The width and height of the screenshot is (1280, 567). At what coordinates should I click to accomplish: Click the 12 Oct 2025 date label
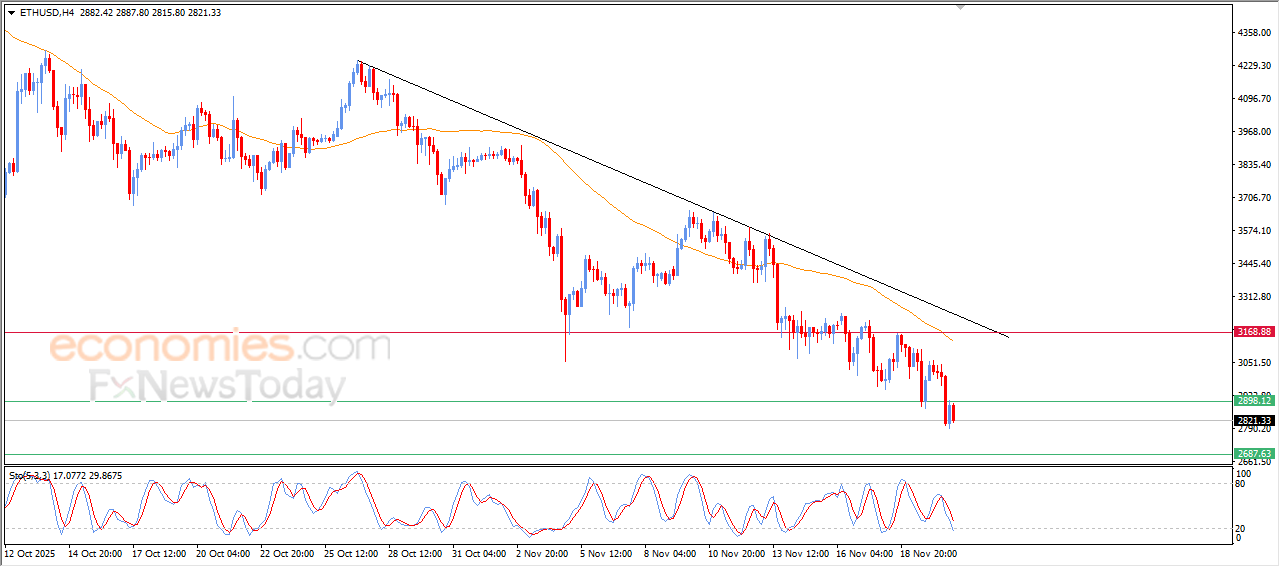coord(30,552)
